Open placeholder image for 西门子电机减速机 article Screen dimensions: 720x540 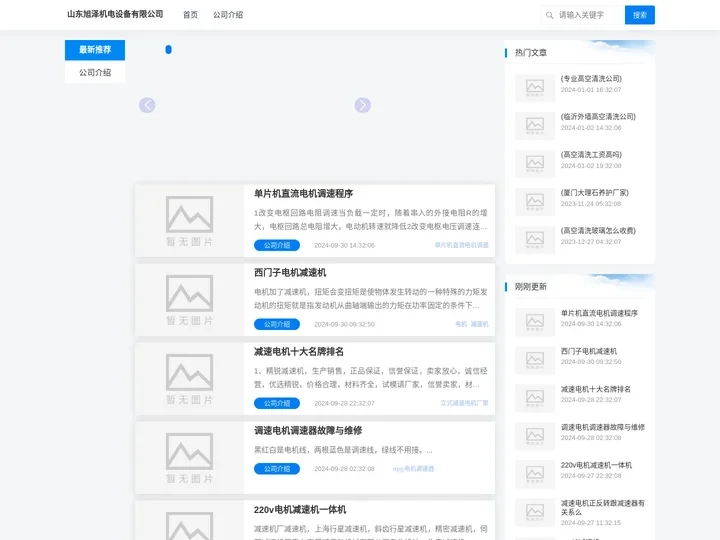coord(189,300)
